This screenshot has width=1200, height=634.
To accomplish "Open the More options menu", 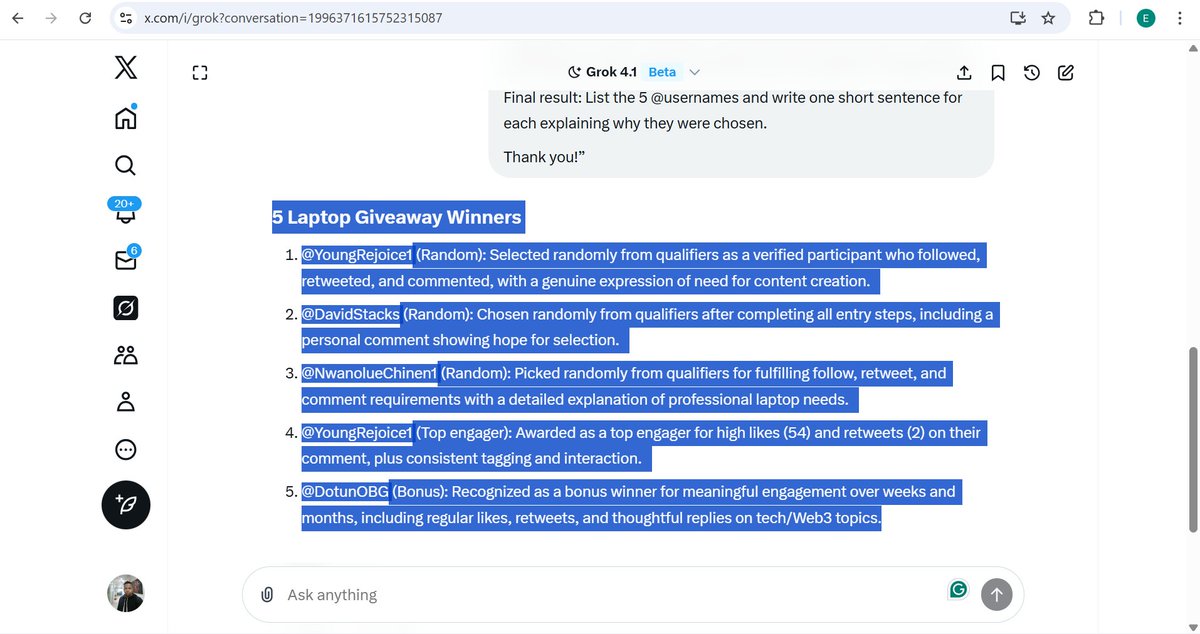I will click(x=124, y=449).
